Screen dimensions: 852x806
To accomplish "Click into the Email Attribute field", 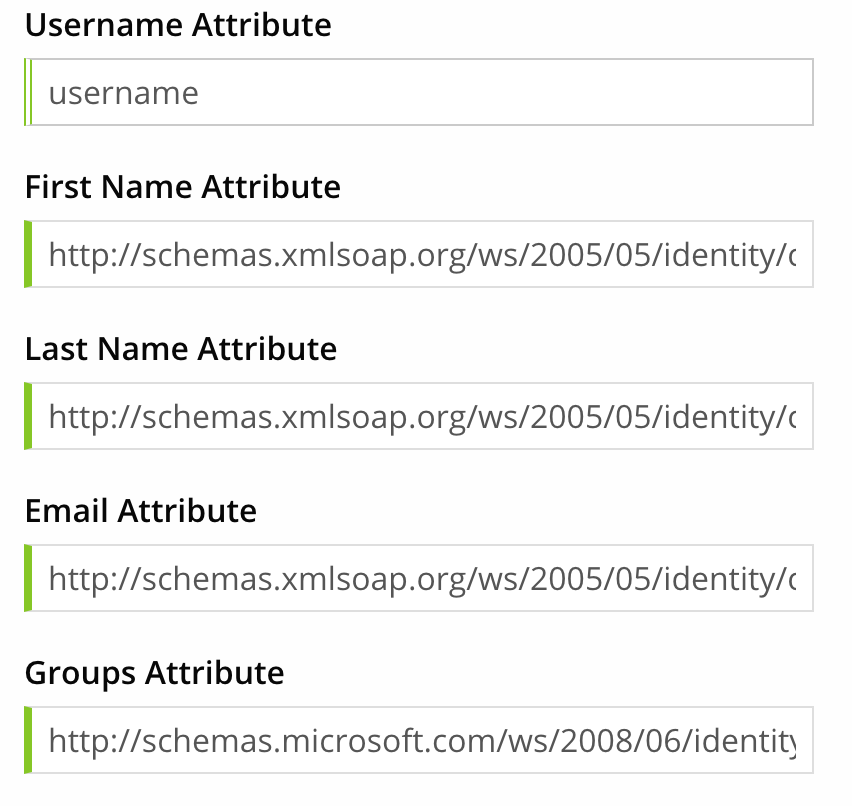I will point(500,578).
